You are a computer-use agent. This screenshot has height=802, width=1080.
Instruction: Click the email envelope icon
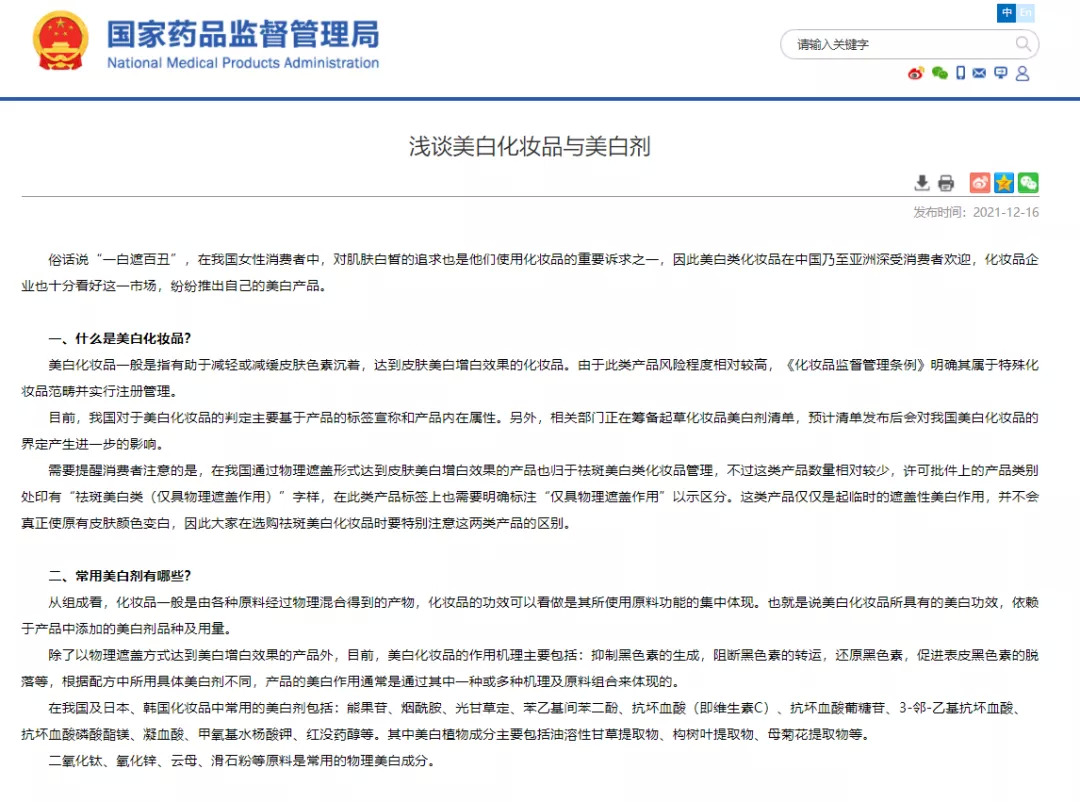(979, 73)
